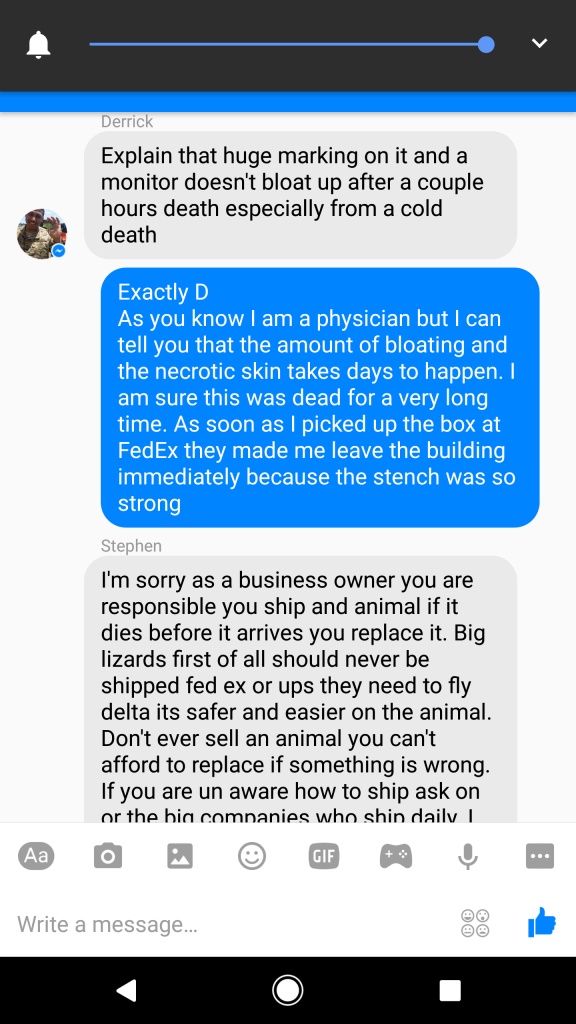Tap Android home circle button

(x=287, y=990)
